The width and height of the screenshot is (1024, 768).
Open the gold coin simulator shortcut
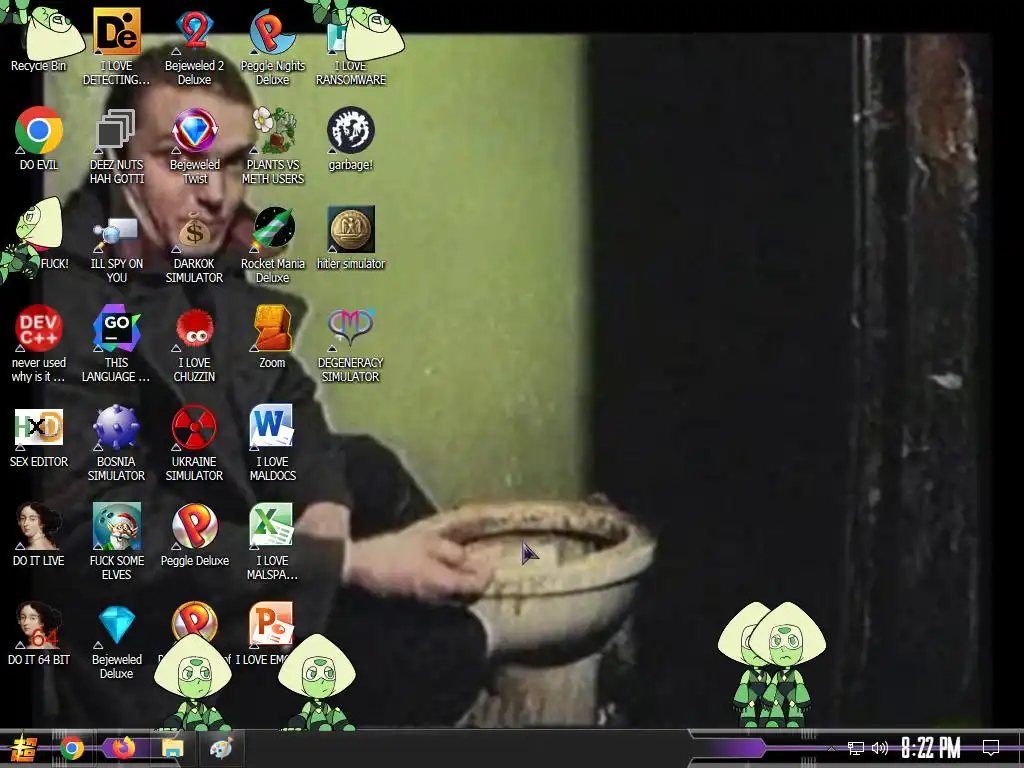click(351, 238)
